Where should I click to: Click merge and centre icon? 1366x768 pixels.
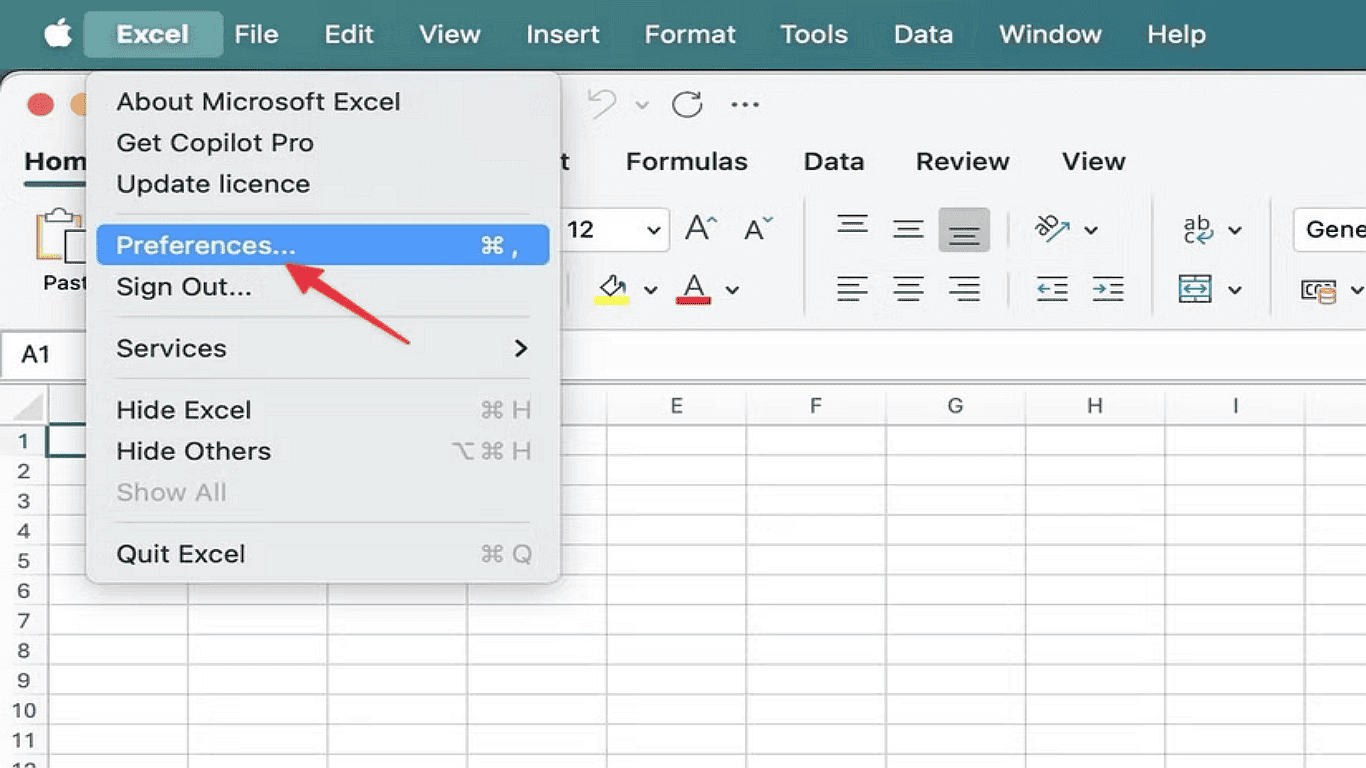click(1197, 289)
